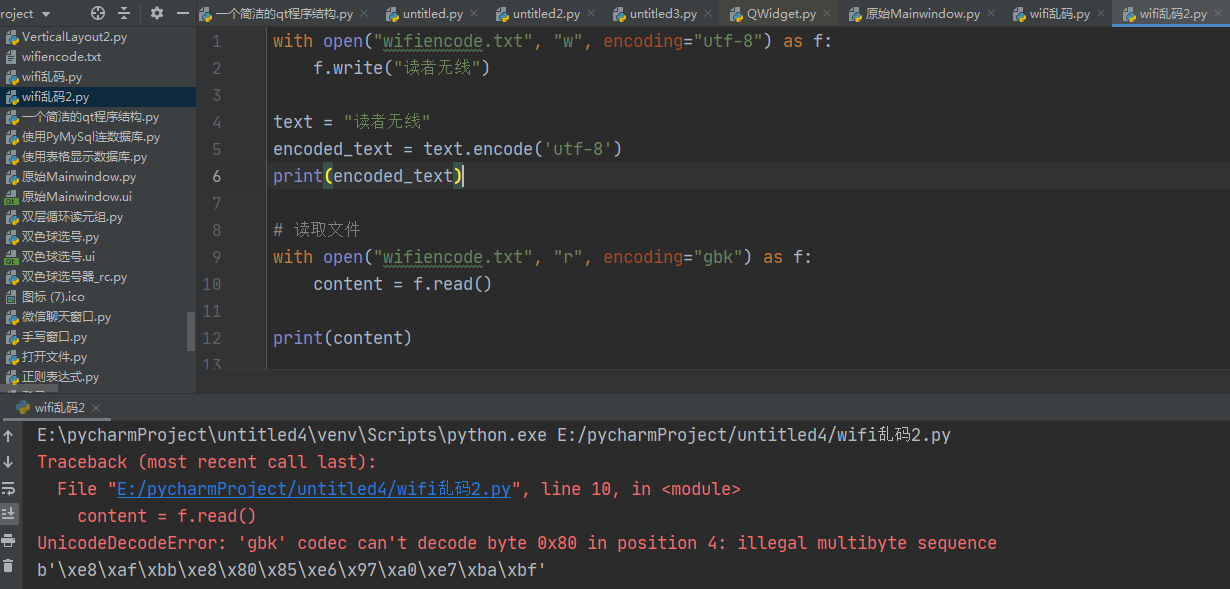Click the python.exe command line in console
Viewport: 1230px width, 589px height.
click(494, 435)
